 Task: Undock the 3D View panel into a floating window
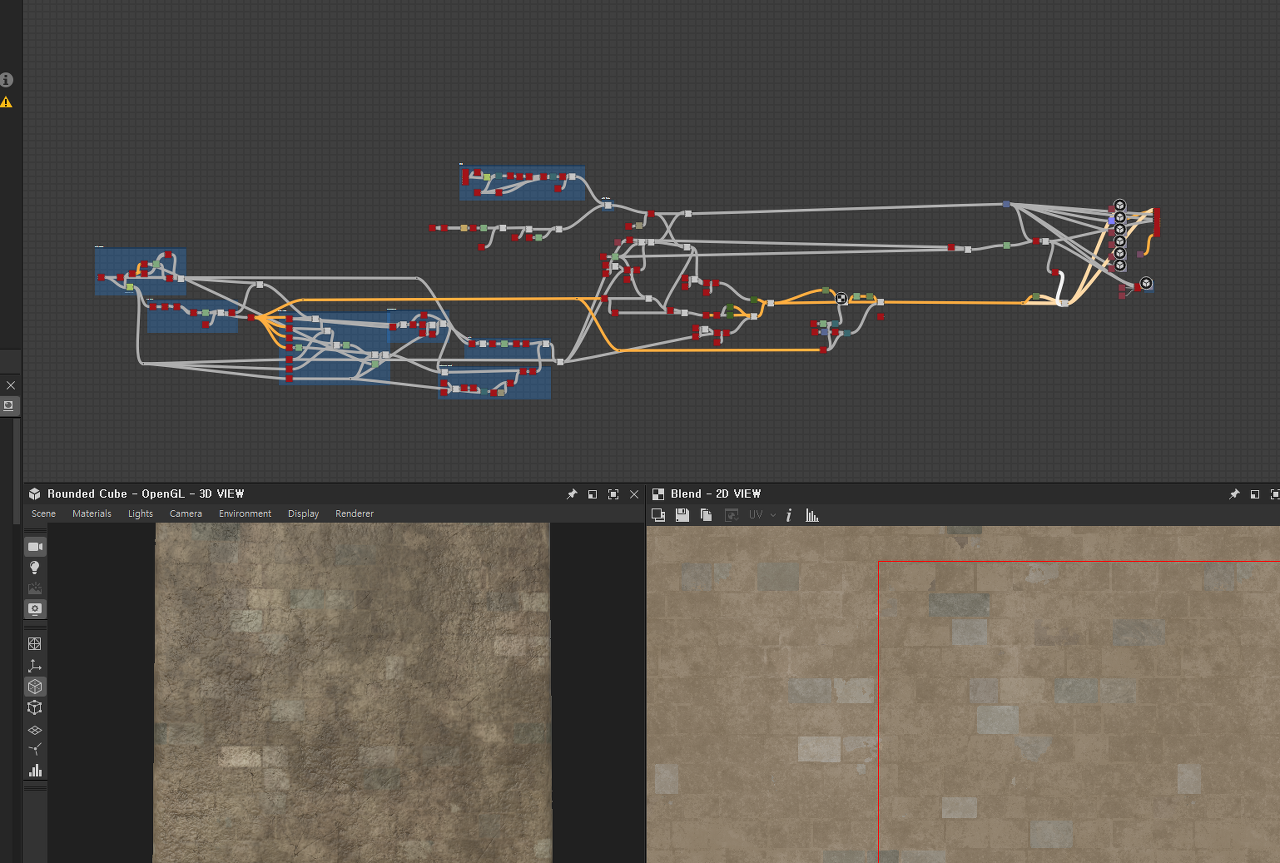[x=592, y=494]
